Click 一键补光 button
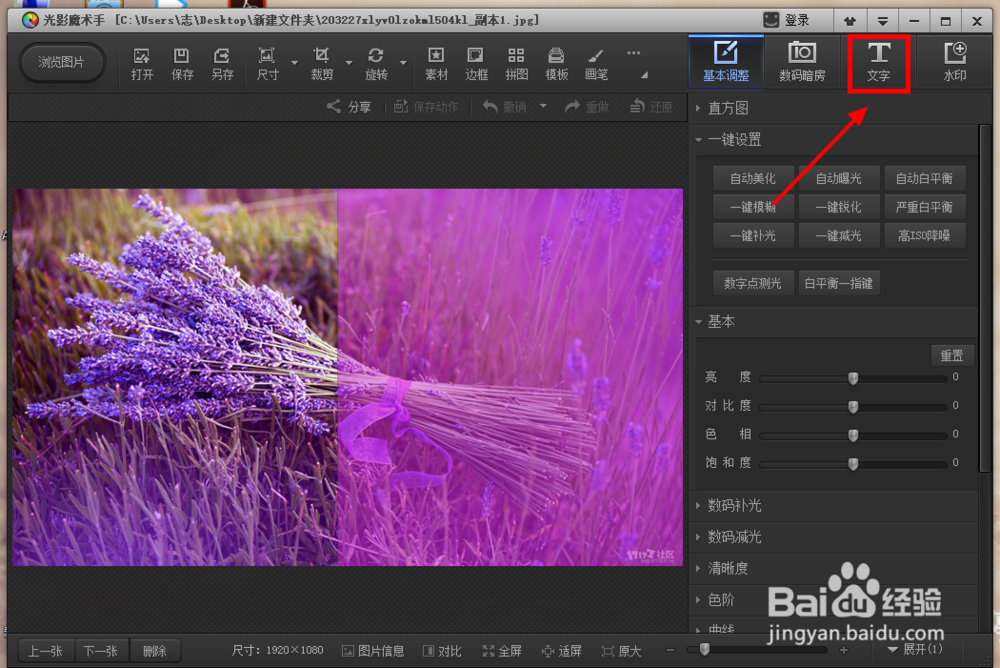The image size is (1000, 668). coord(753,236)
